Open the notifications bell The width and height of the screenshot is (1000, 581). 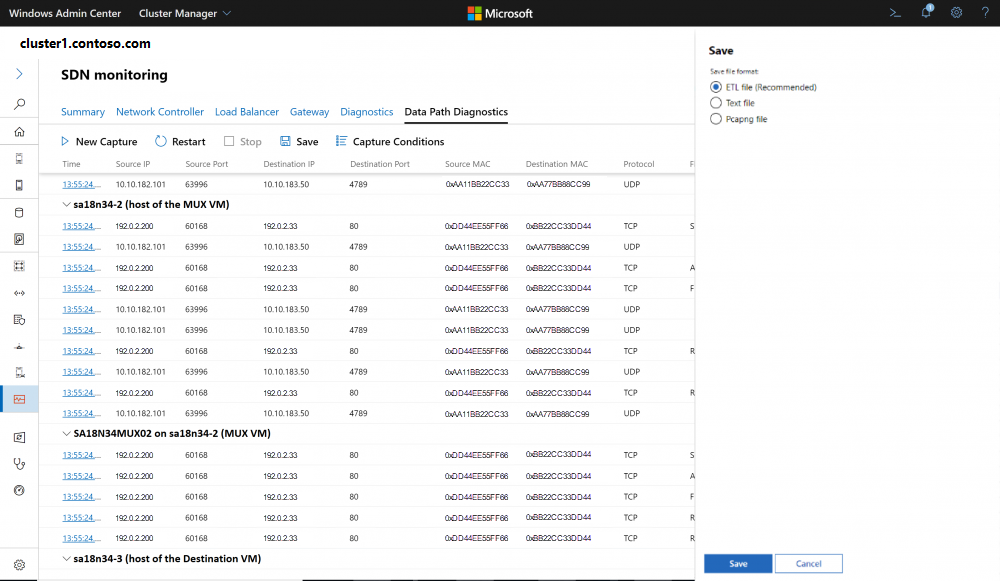[926, 12]
